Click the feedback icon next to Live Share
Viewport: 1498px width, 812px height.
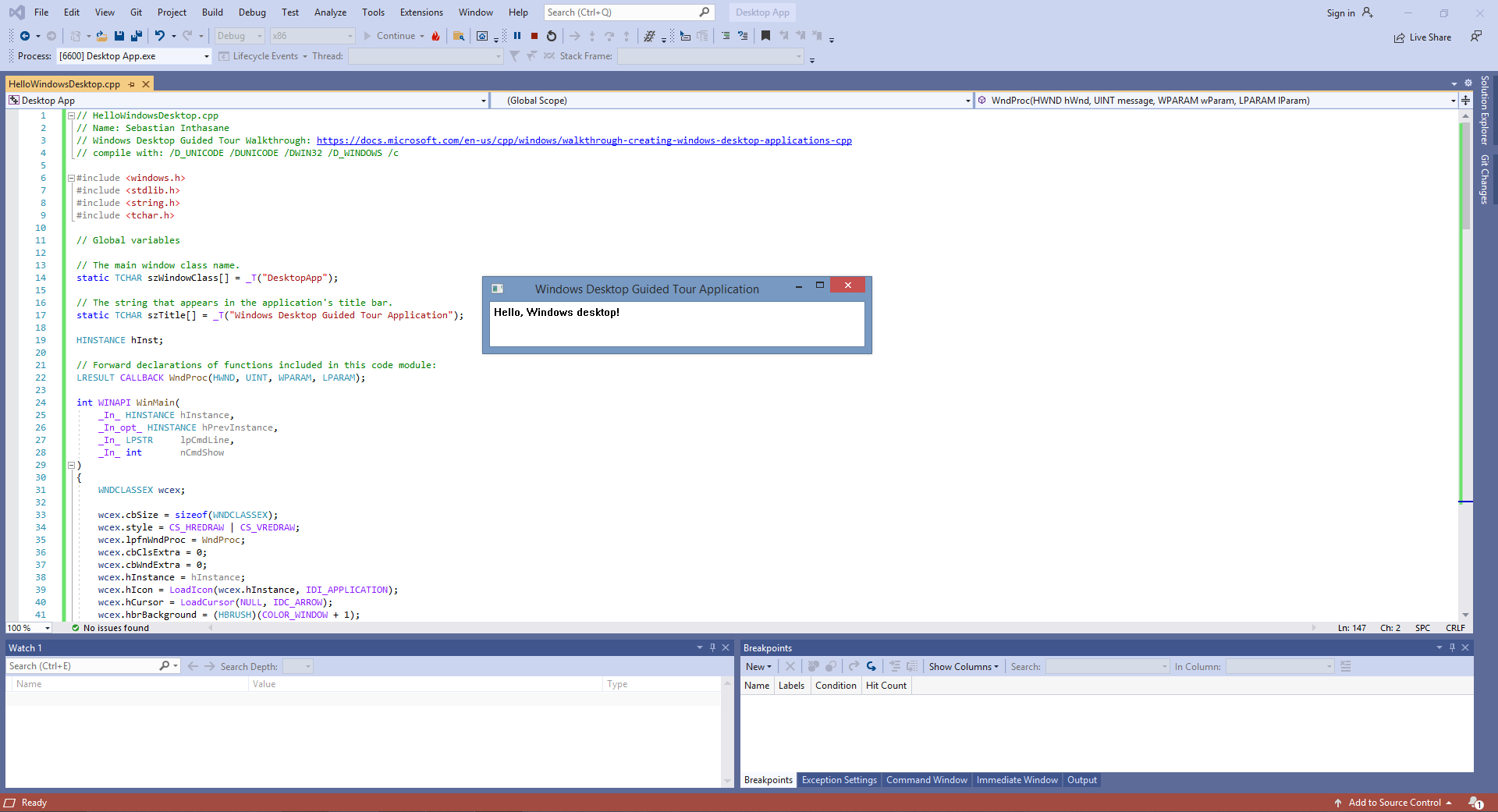1476,37
